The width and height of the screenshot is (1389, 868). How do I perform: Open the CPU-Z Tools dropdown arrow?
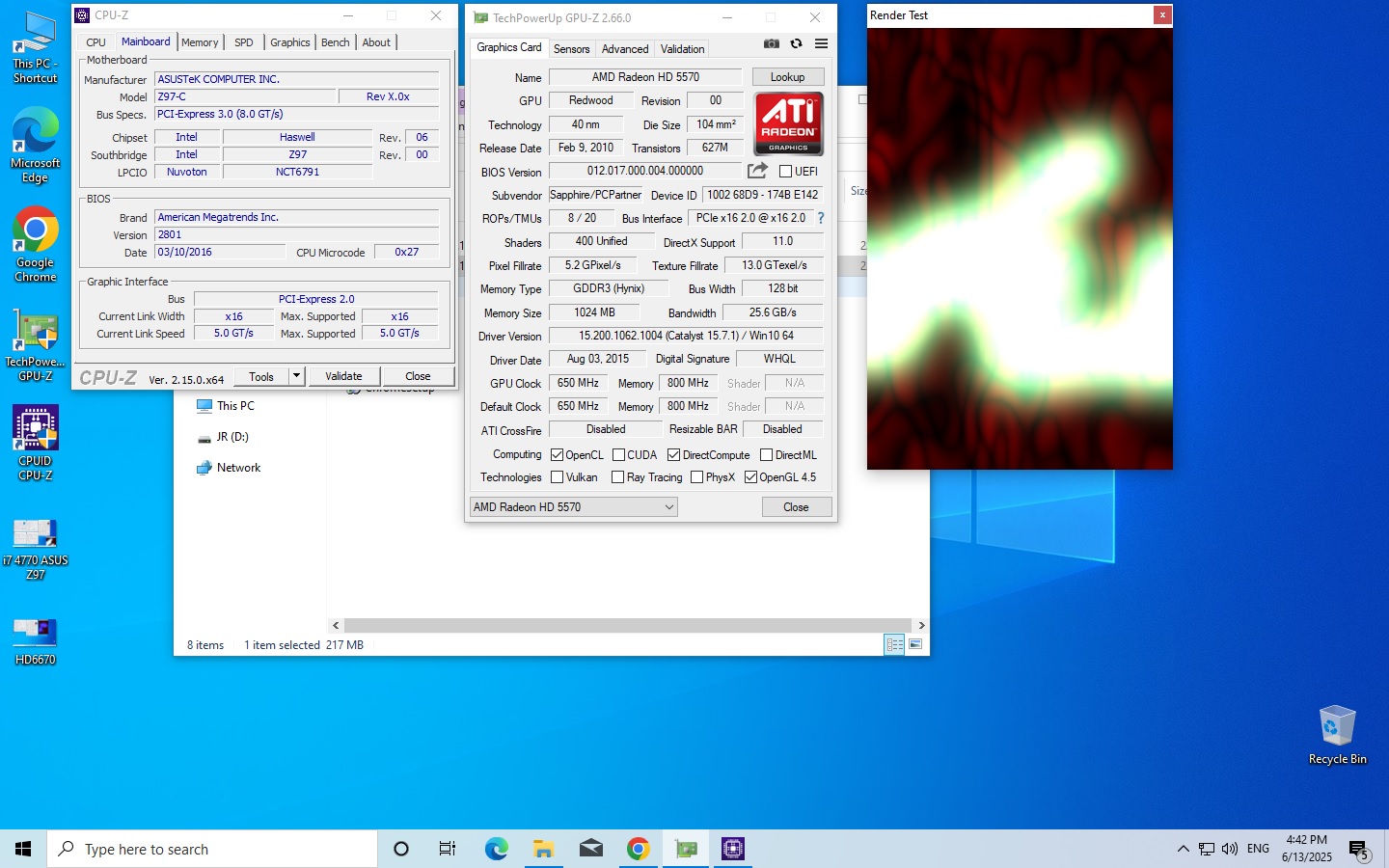point(297,376)
